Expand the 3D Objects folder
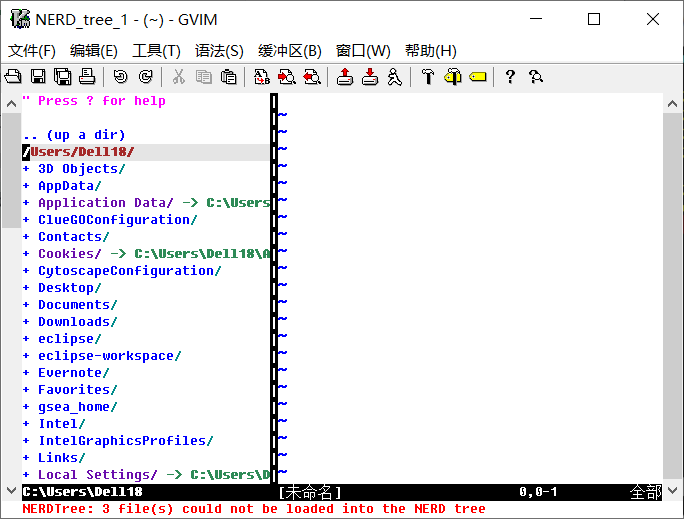This screenshot has height=519, width=684. (x=26, y=169)
